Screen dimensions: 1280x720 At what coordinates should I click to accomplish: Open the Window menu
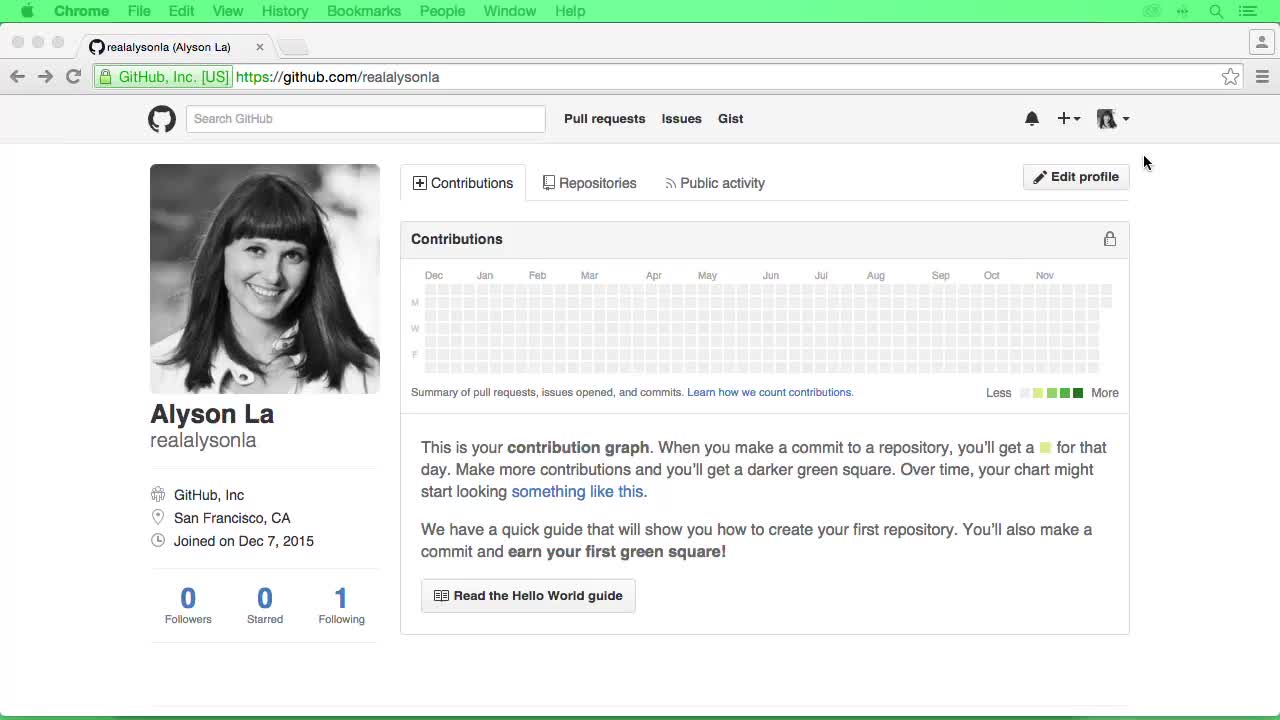coord(510,11)
